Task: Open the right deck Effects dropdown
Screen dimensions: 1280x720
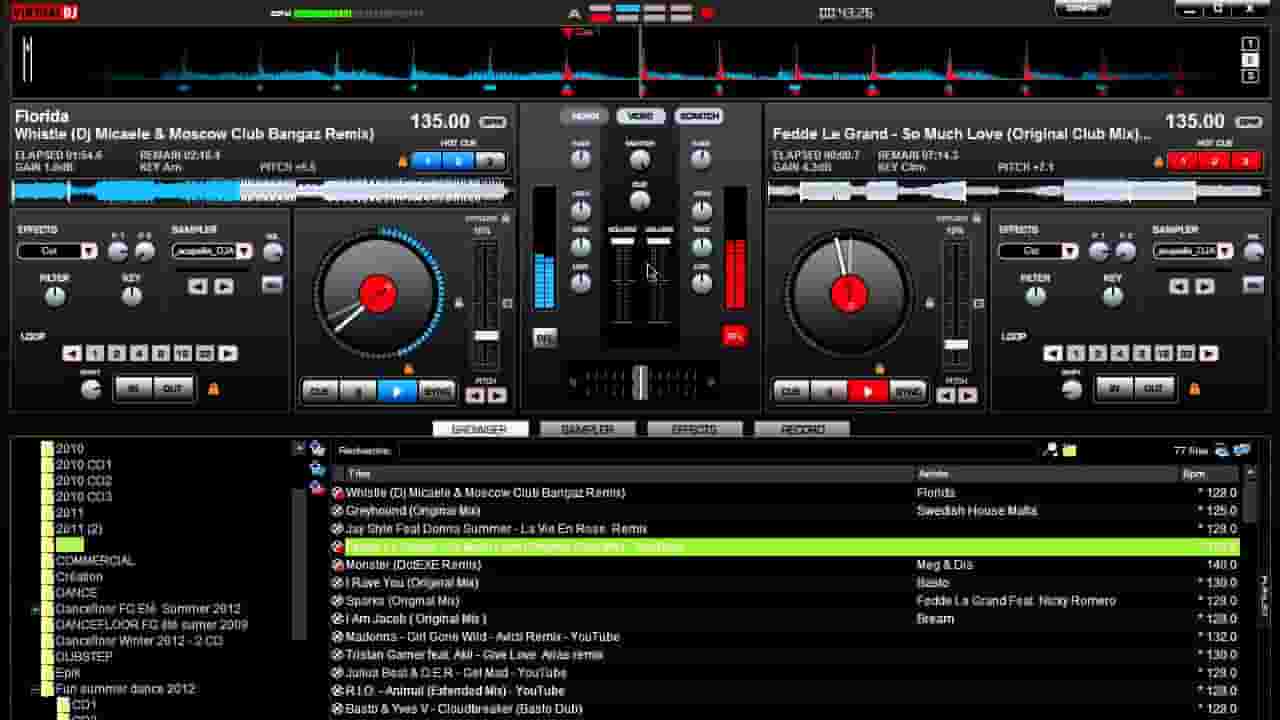Action: point(1070,251)
